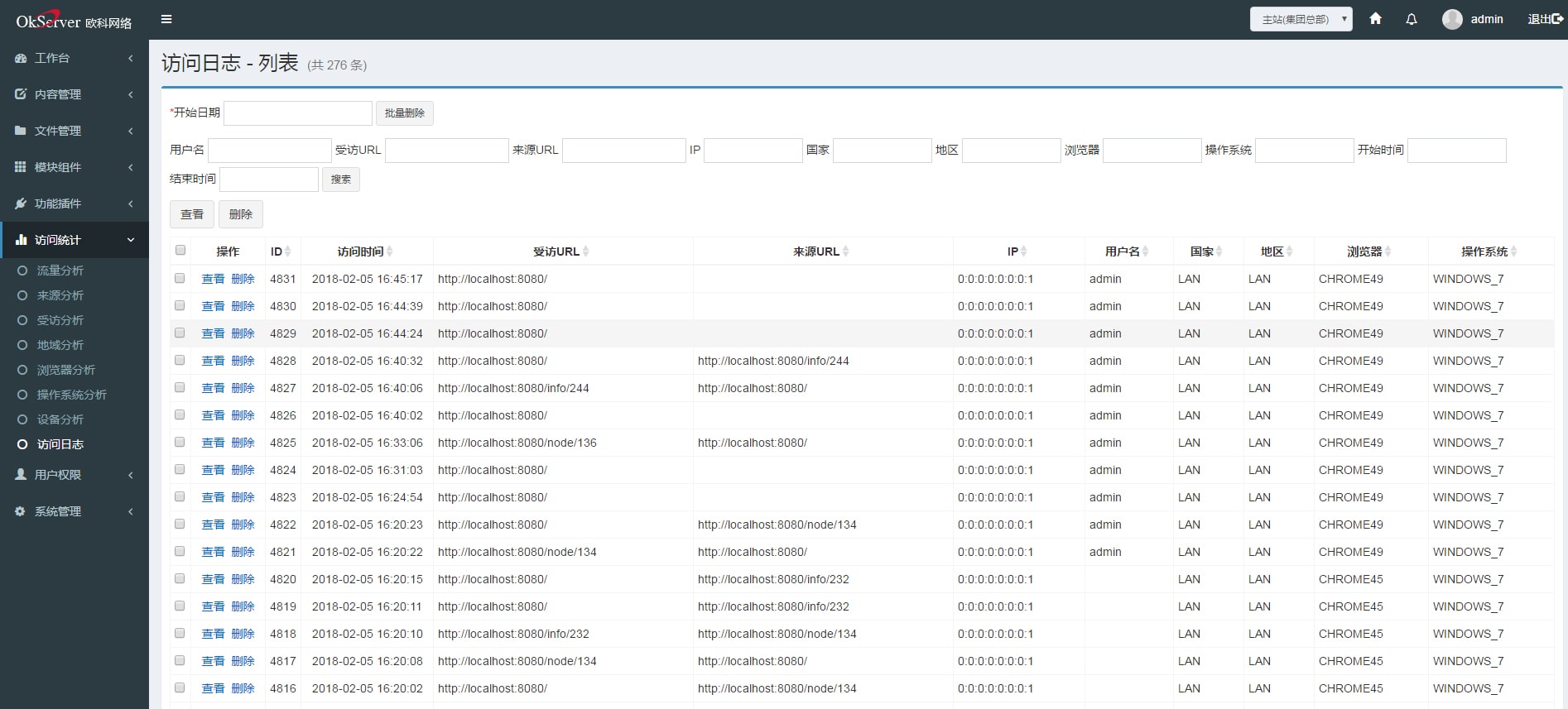
Task: Expand the 系统管理 menu chevron
Action: click(x=131, y=511)
